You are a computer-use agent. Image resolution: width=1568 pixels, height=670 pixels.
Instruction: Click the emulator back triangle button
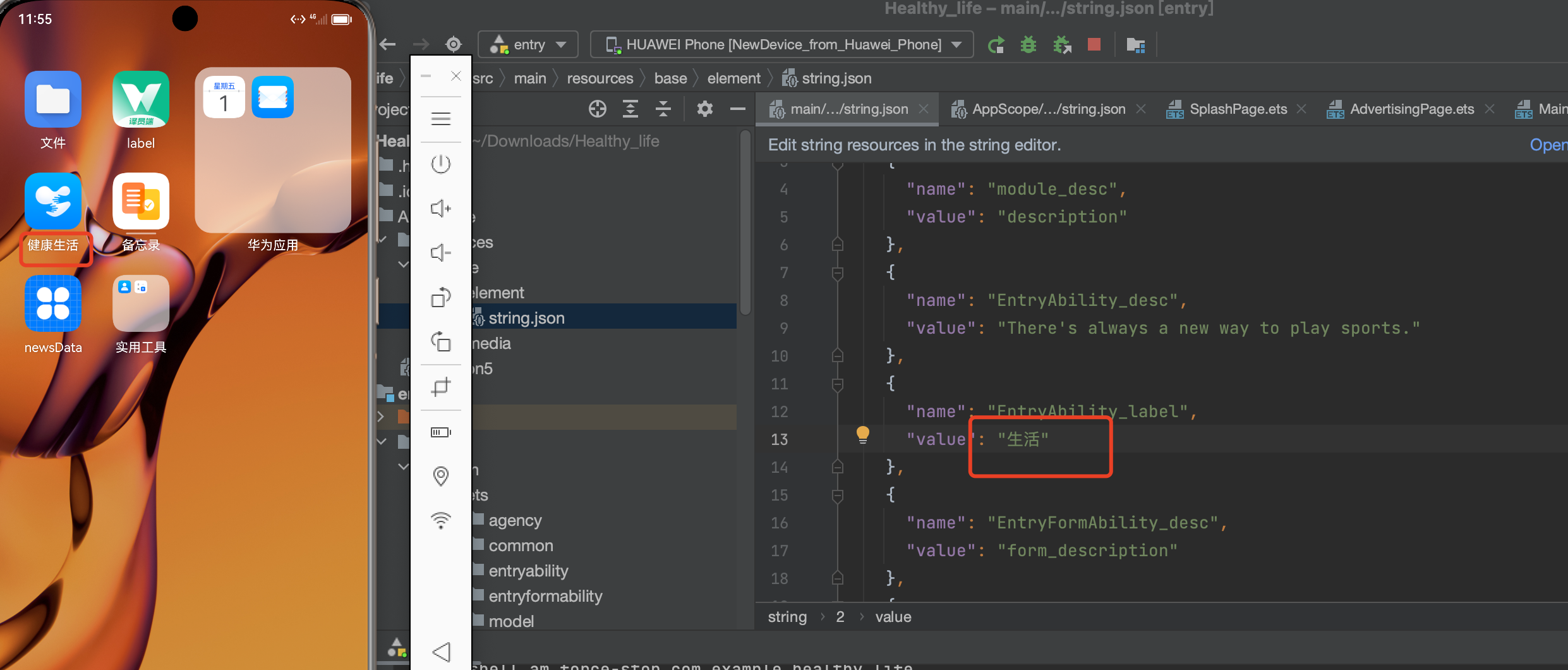(x=441, y=652)
